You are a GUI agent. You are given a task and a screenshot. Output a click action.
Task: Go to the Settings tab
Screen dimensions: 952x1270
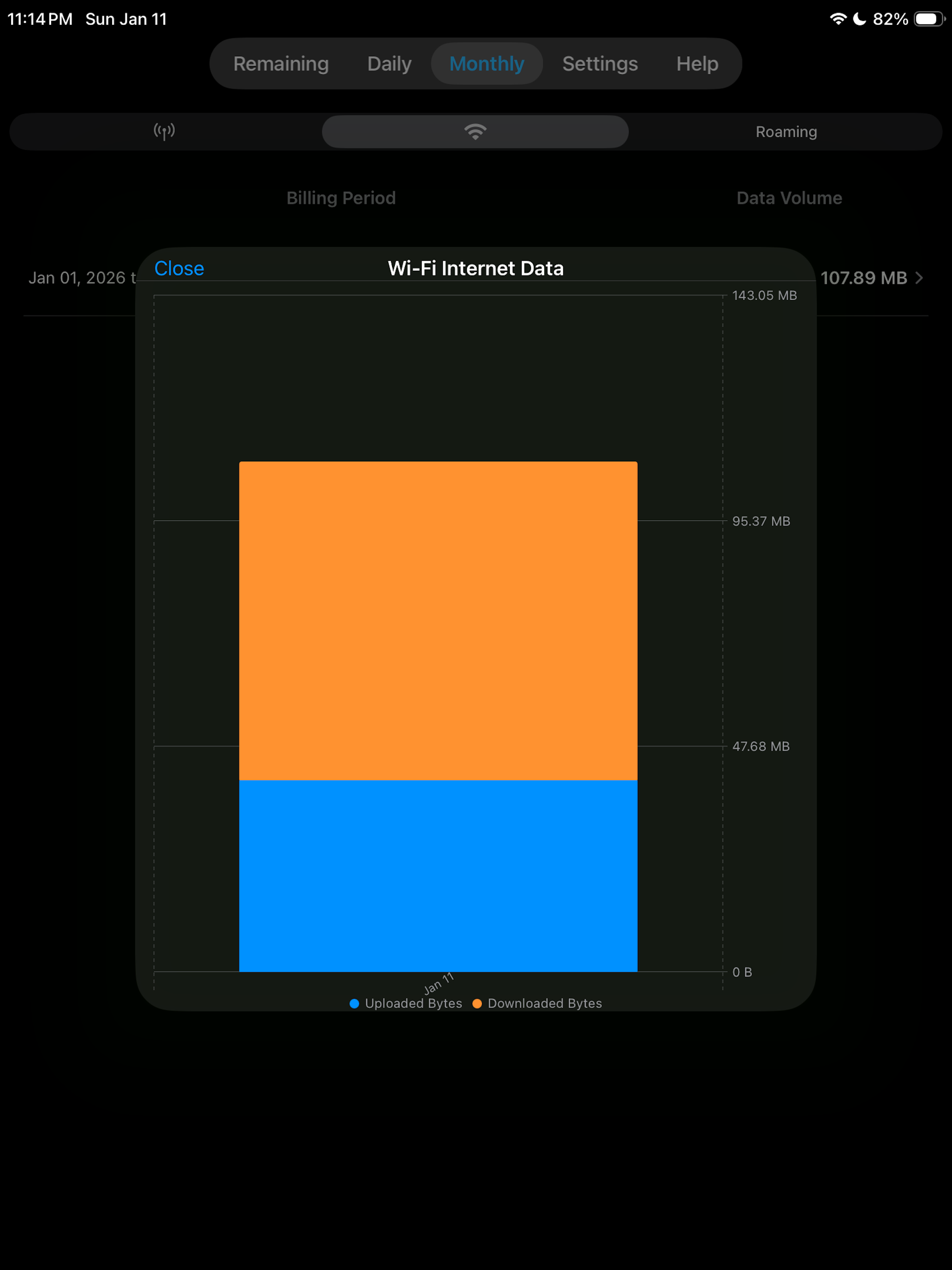600,64
